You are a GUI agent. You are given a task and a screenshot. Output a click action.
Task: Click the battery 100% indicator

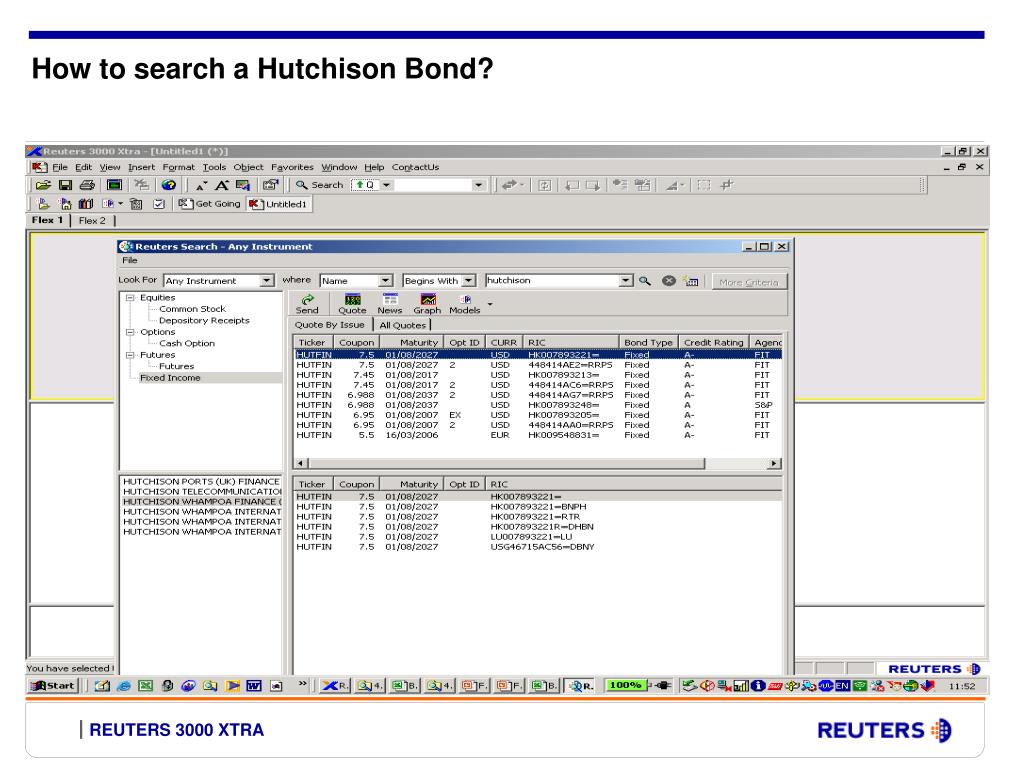point(626,685)
